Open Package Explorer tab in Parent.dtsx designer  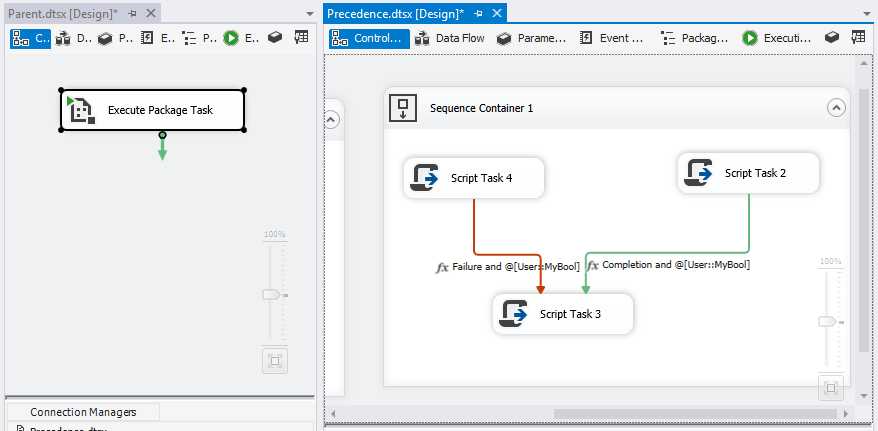(200, 38)
